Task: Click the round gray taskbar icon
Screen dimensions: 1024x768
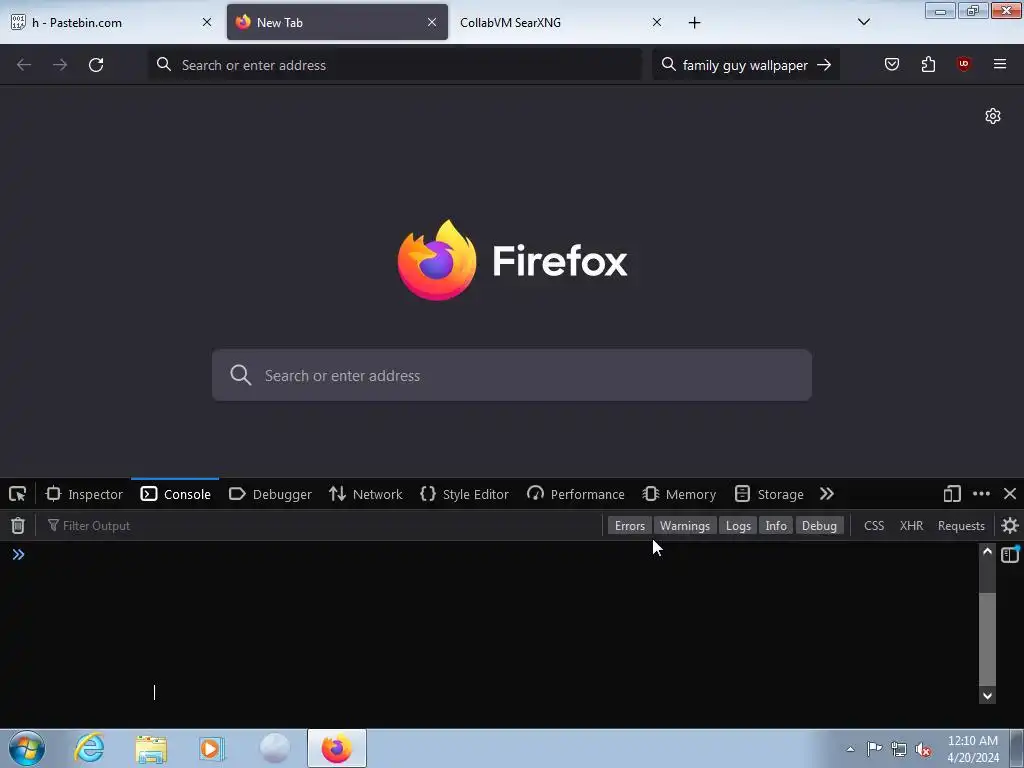Action: click(x=274, y=749)
